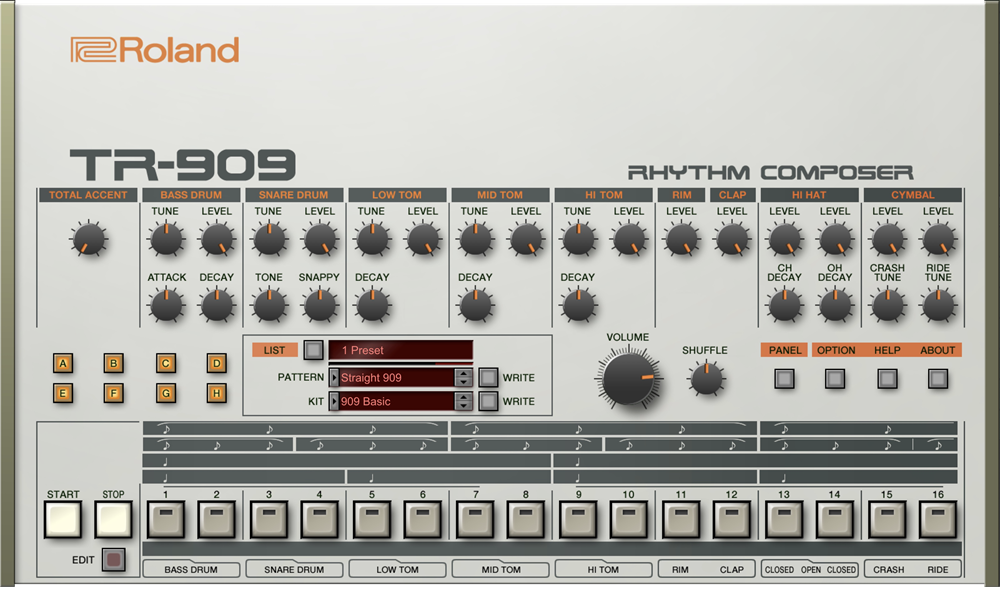Click the KIT up/down stepper

coord(464,401)
